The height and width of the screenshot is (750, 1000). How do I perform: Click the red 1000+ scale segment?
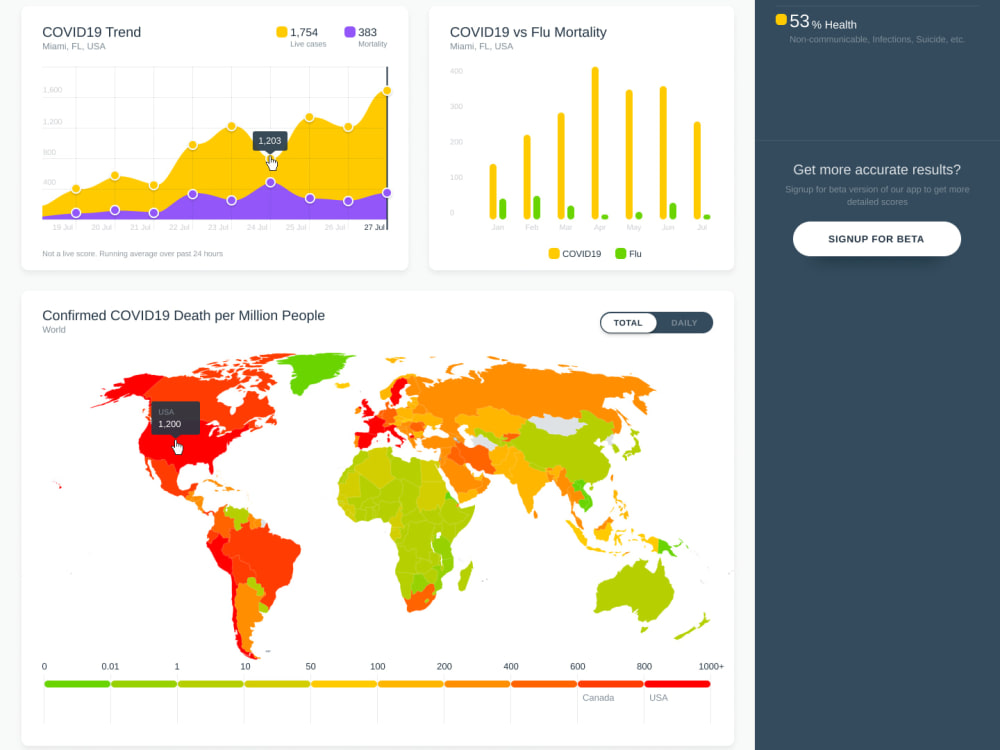pos(677,684)
